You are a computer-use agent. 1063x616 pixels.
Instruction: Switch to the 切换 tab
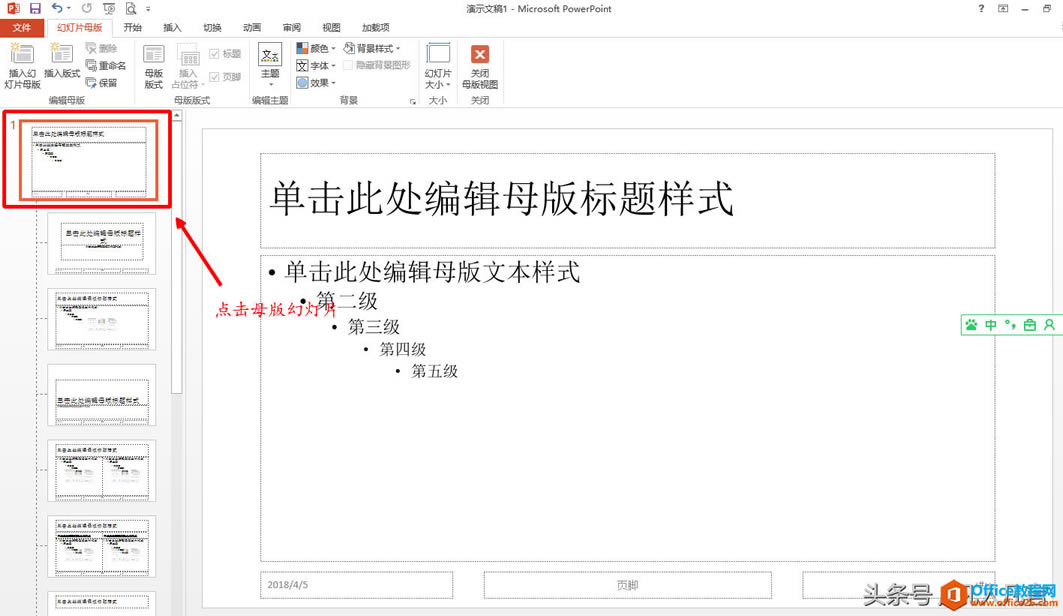coord(212,28)
